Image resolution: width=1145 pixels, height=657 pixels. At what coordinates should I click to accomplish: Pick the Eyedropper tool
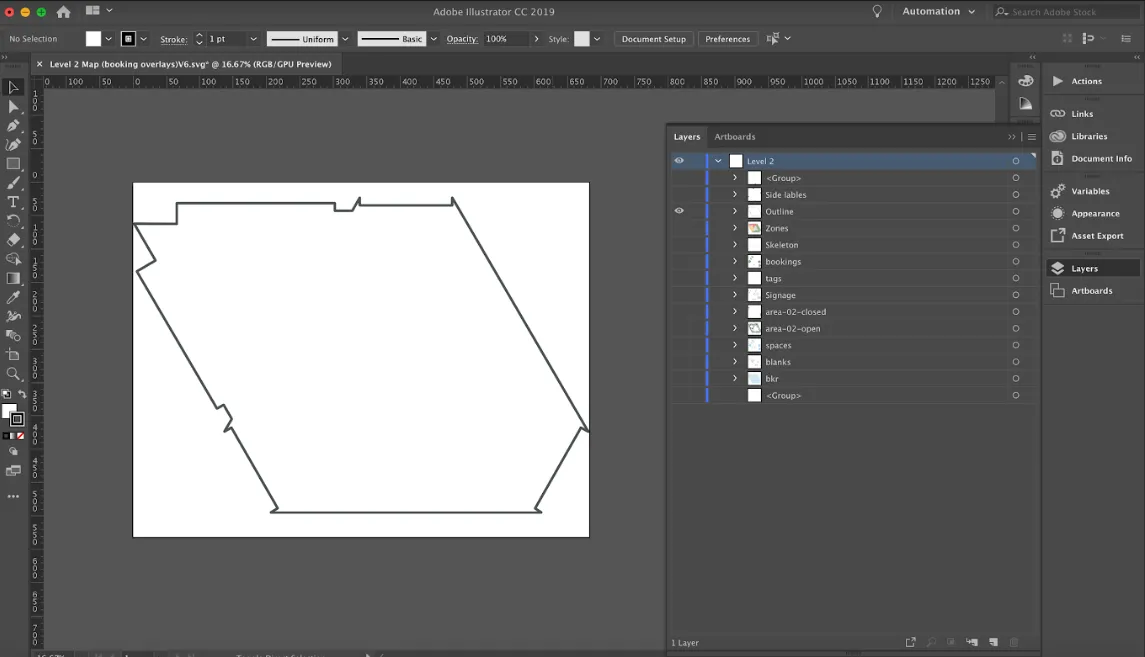coord(13,298)
